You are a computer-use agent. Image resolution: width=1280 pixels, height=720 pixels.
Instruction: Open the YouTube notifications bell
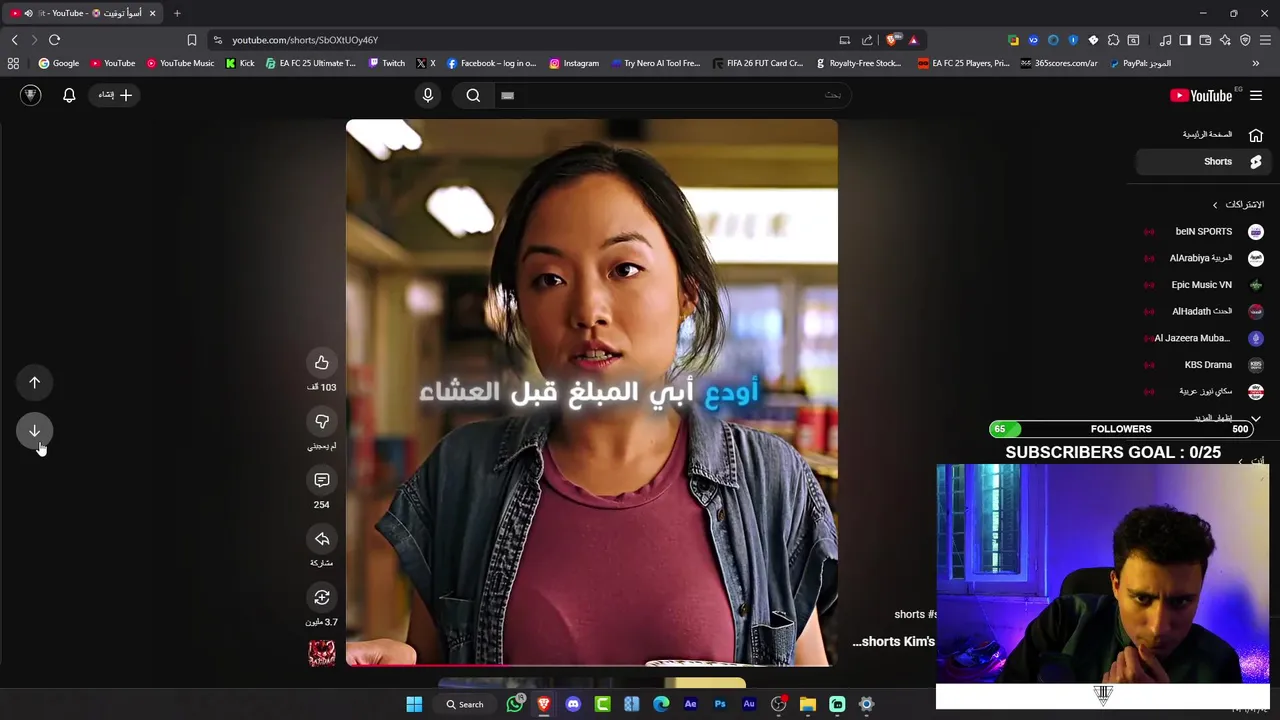point(69,95)
